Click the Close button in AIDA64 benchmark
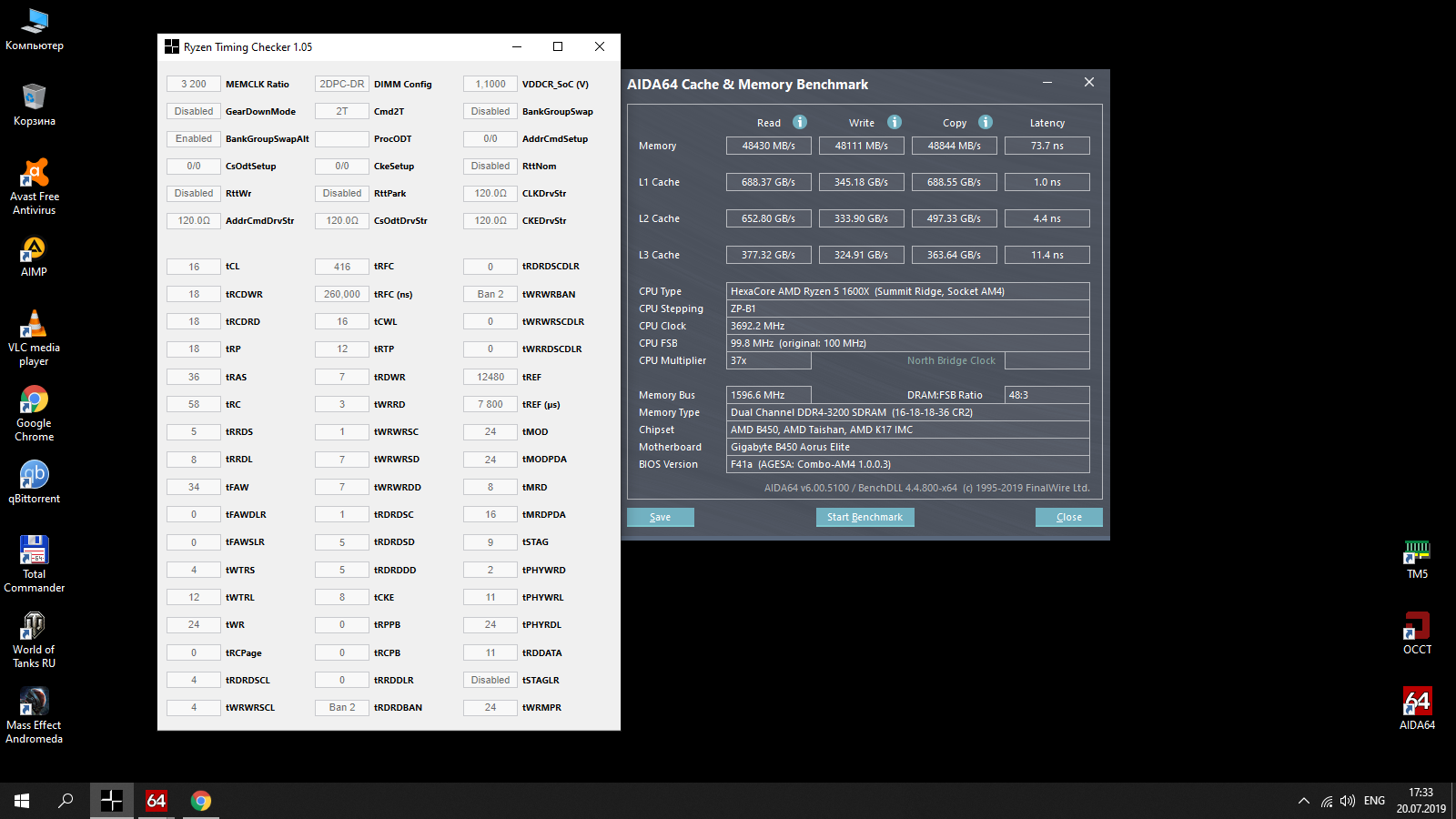Image resolution: width=1456 pixels, height=819 pixels. point(1069,517)
